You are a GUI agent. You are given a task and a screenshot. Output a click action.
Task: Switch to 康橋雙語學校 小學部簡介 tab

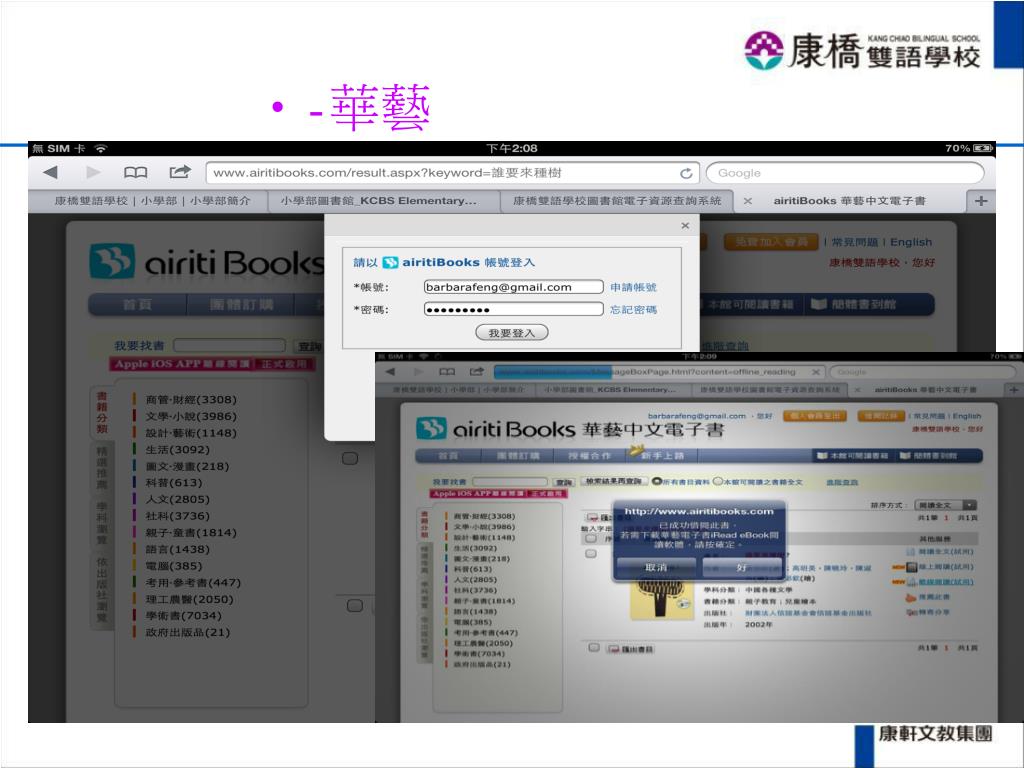pos(152,201)
